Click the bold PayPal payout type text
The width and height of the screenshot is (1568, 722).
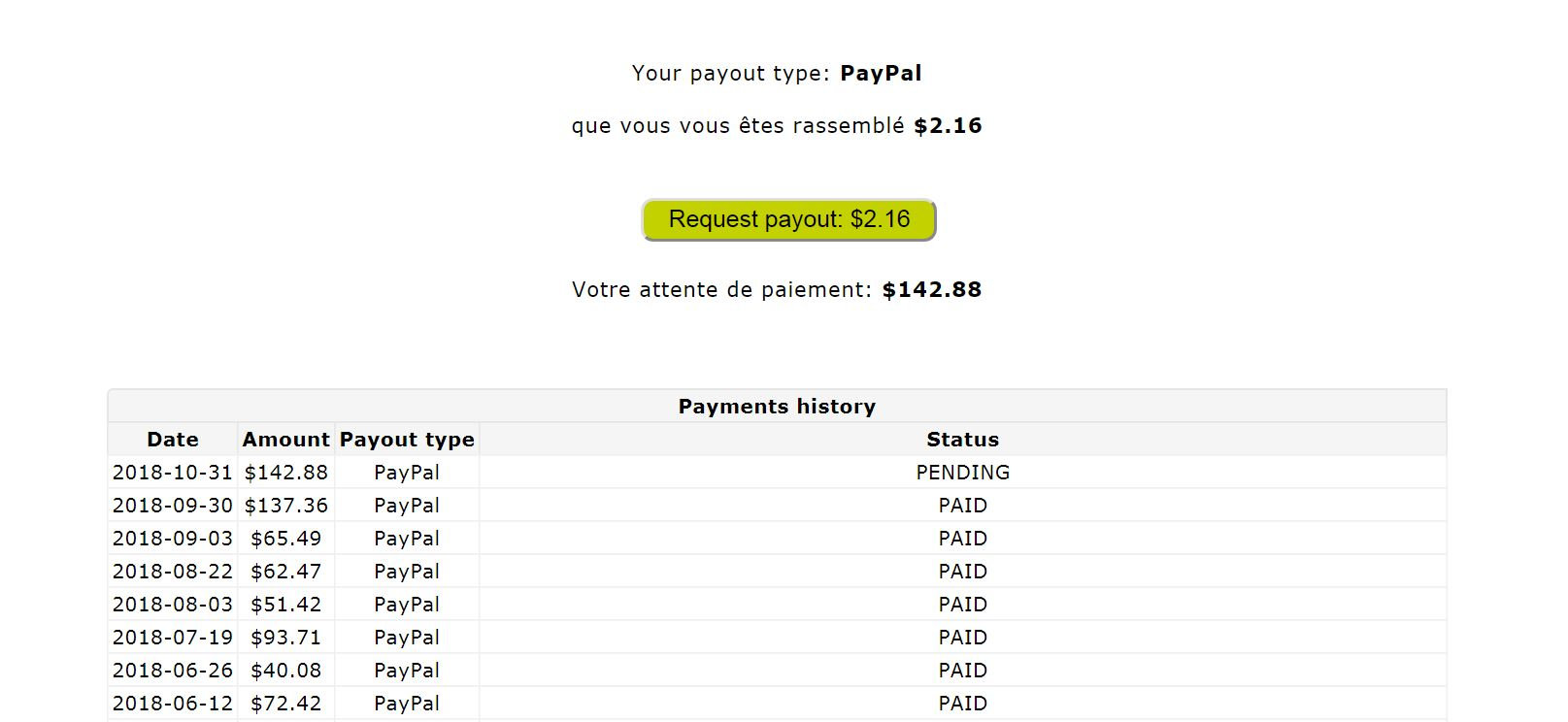881,74
